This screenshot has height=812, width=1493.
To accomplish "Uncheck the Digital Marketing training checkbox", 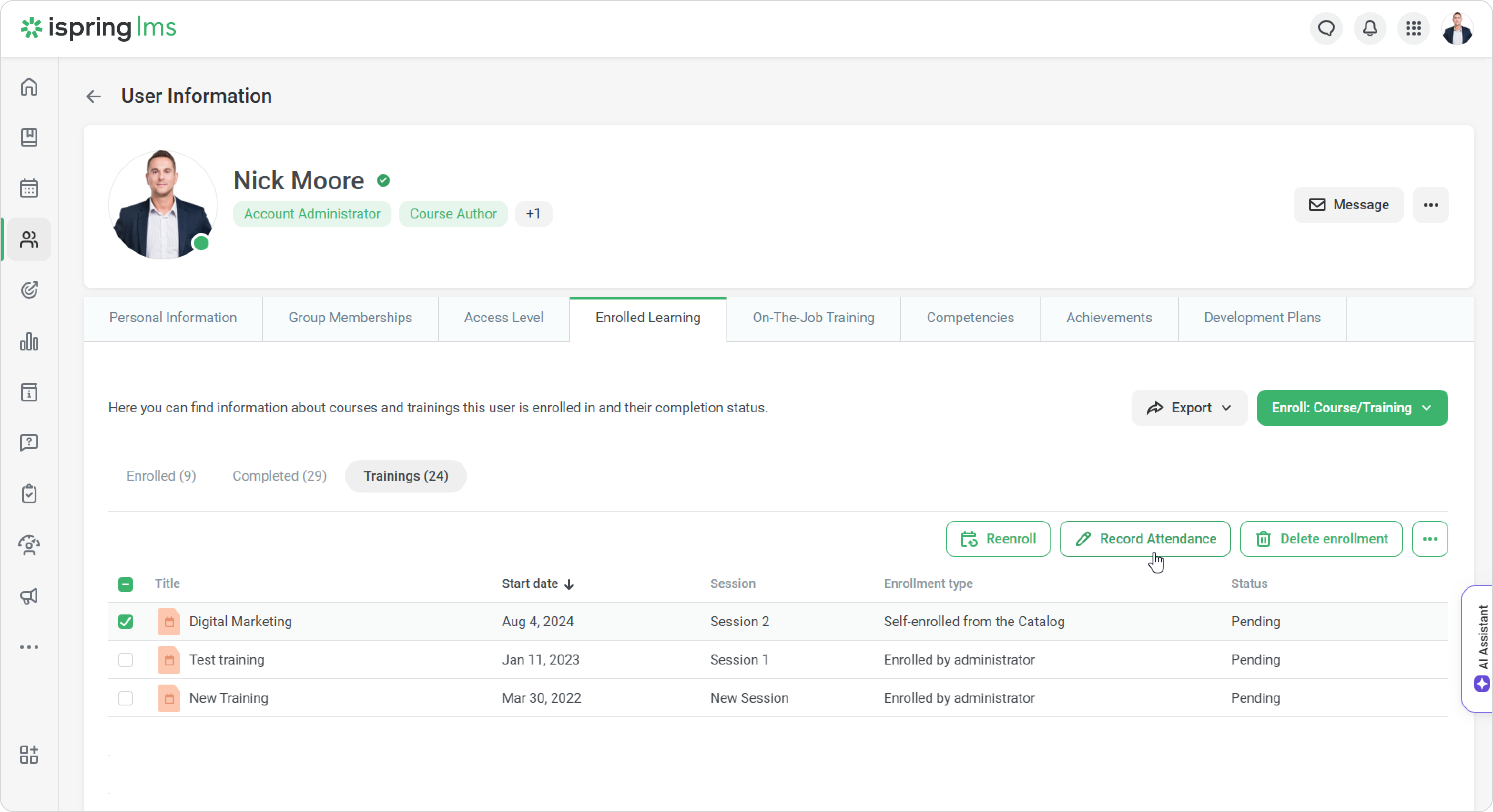I will tap(125, 621).
